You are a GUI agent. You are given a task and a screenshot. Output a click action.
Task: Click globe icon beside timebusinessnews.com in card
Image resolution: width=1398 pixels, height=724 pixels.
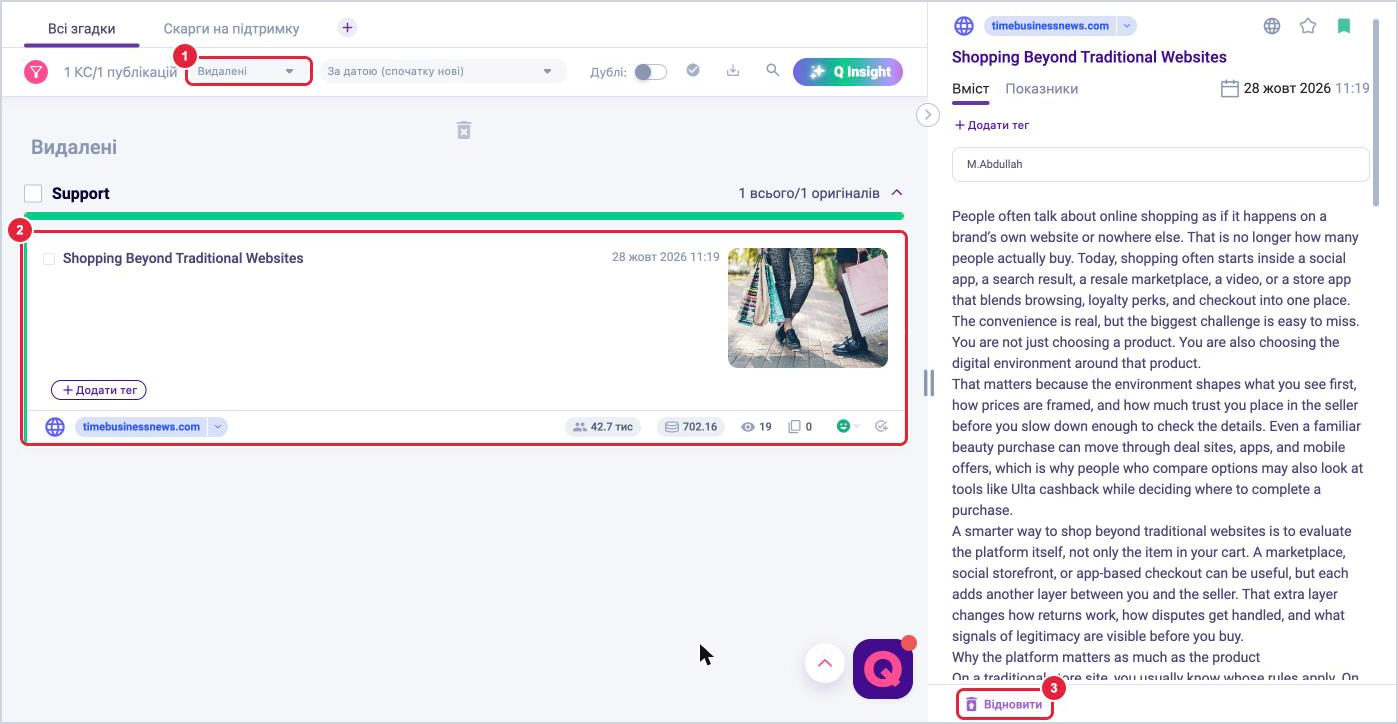pos(55,427)
